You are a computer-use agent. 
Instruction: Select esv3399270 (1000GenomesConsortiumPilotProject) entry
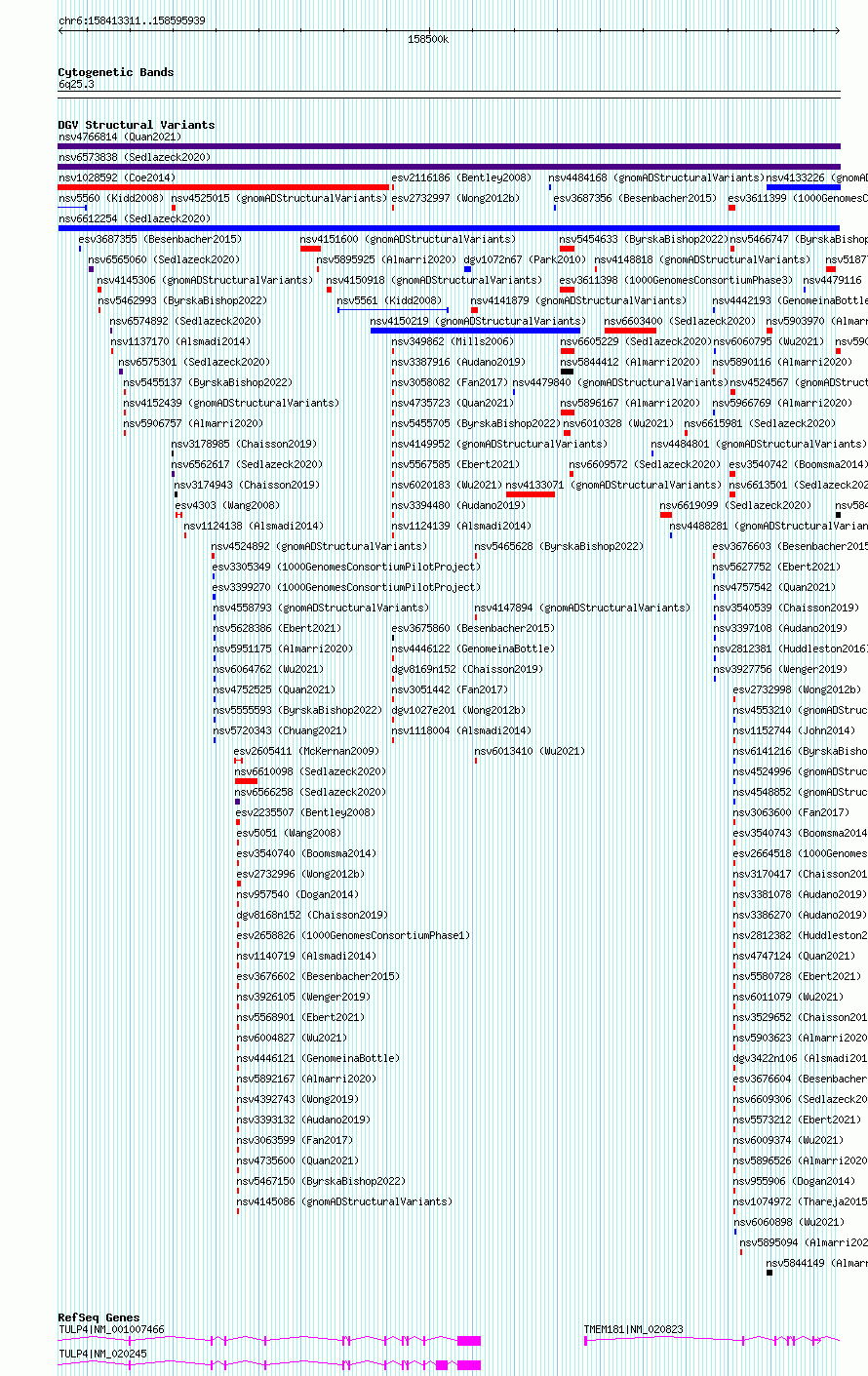click(347, 587)
